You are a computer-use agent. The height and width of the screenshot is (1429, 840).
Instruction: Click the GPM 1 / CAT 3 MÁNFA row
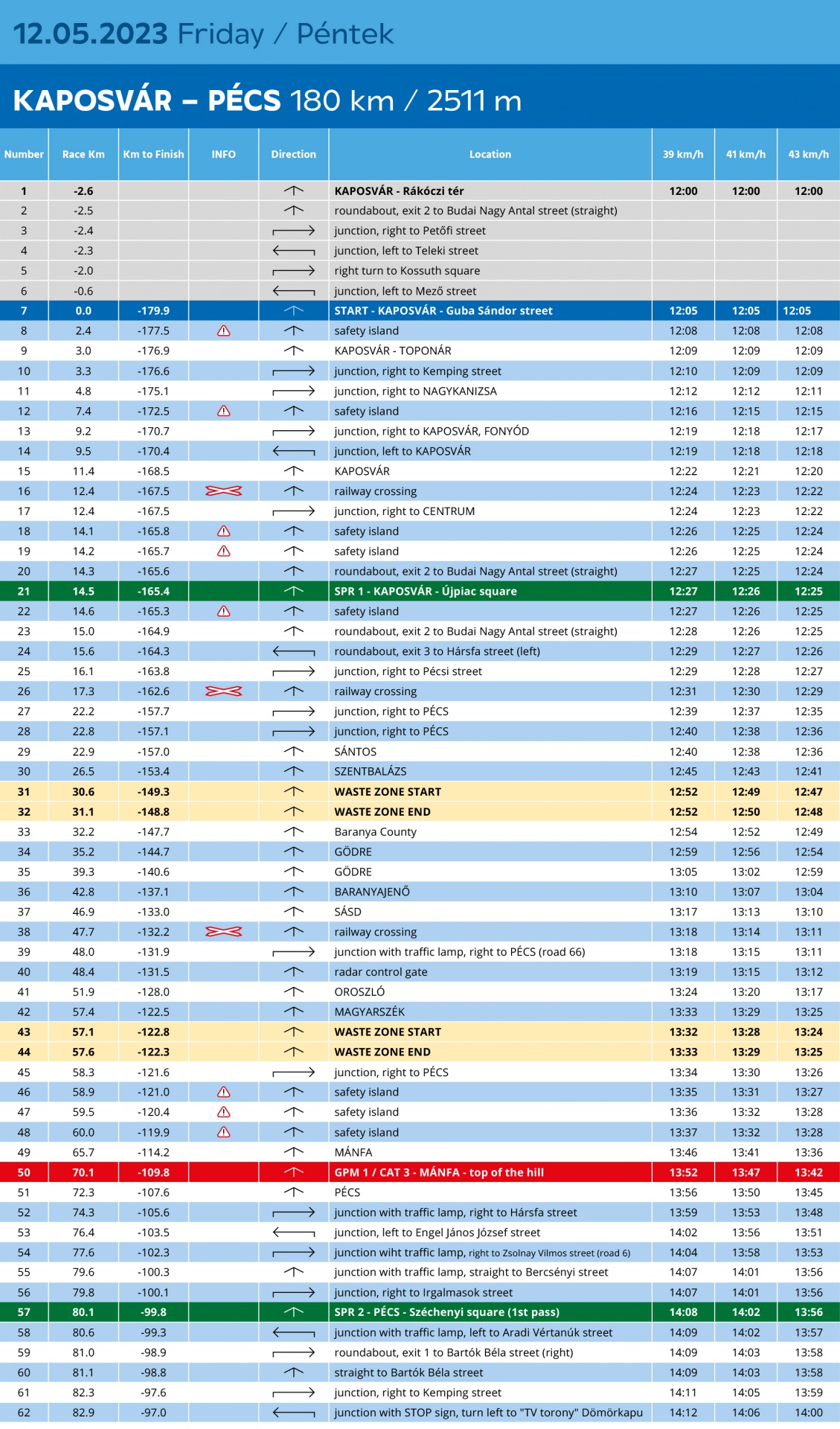pos(420,1172)
